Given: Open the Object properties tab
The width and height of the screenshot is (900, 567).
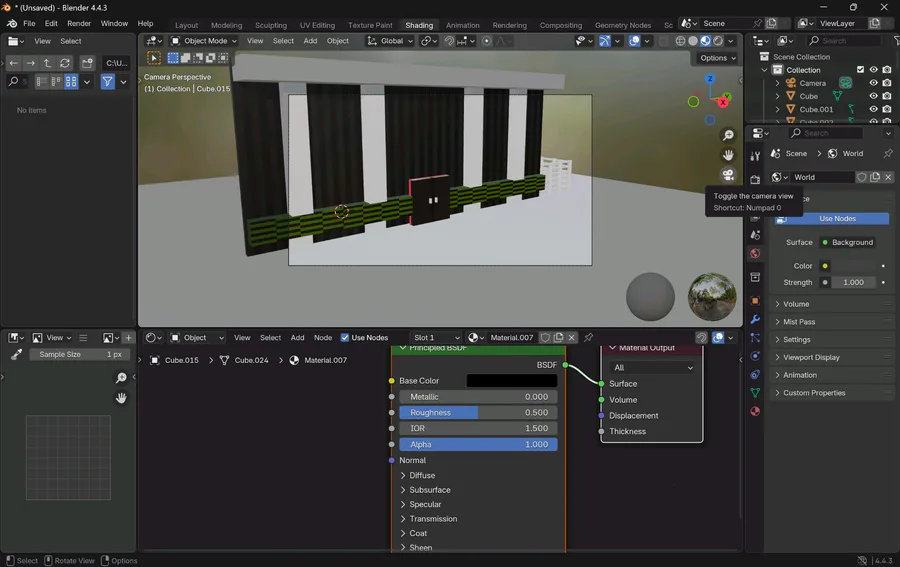Looking at the screenshot, I should pyautogui.click(x=755, y=300).
